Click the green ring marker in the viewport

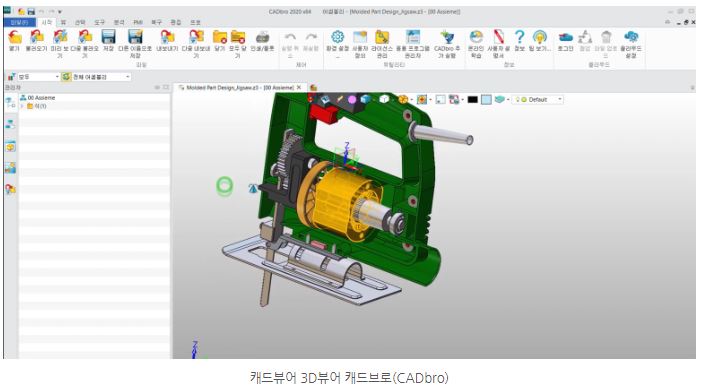click(225, 186)
